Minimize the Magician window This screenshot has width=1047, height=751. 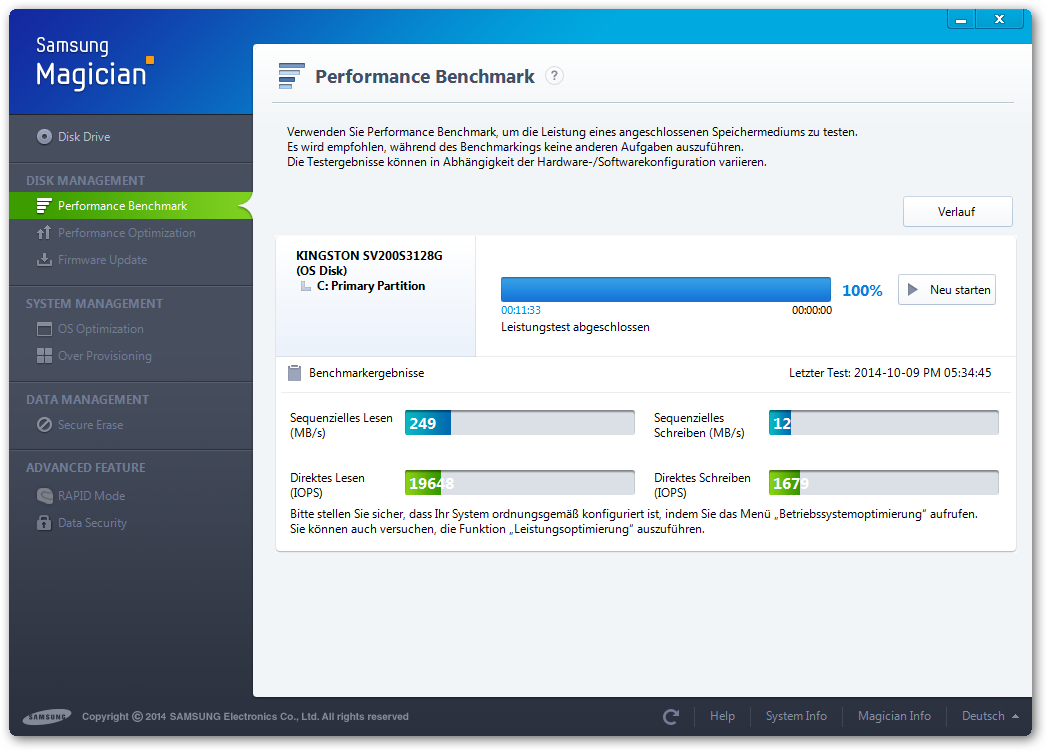click(x=961, y=19)
